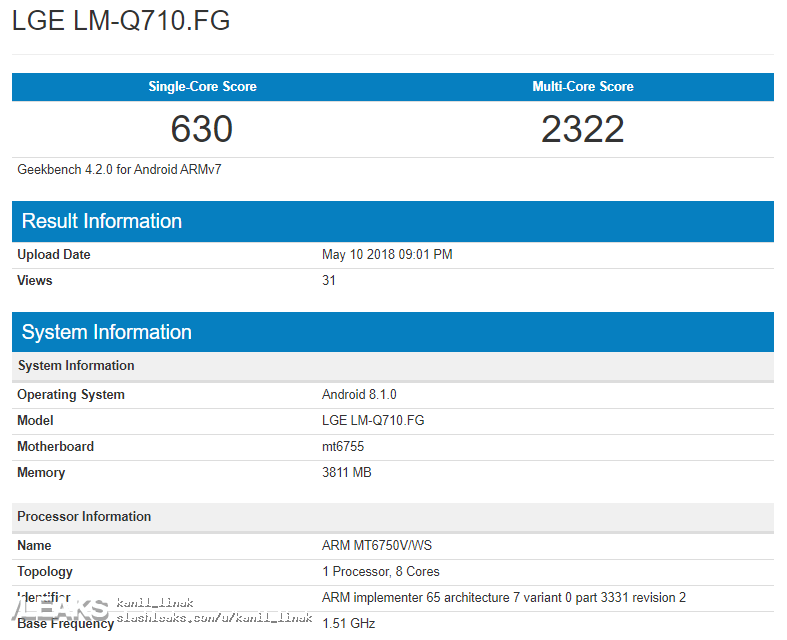Click the LGE LM-Q710.FG page title
The image size is (787, 640).
(120, 21)
